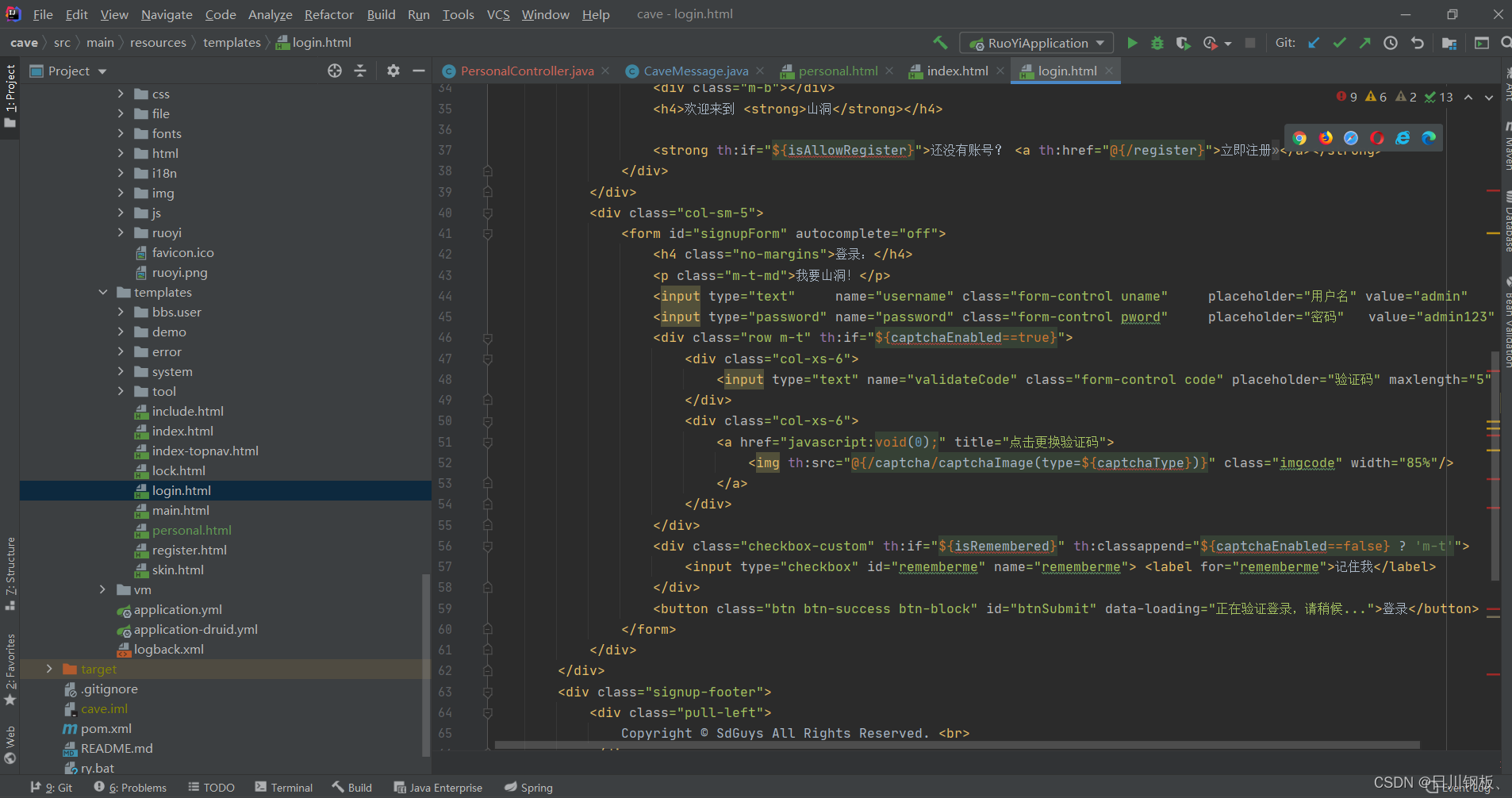Expand the target folder
The image size is (1512, 798).
click(49, 669)
